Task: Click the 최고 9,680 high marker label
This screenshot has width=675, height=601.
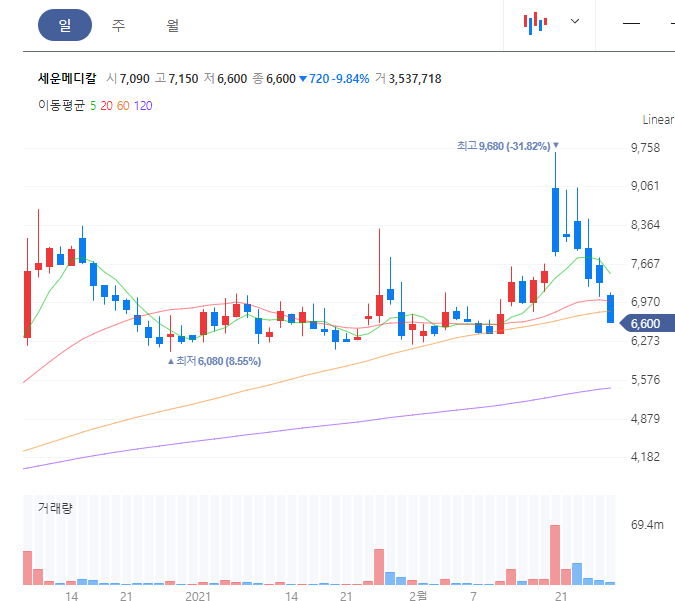Action: [x=508, y=146]
